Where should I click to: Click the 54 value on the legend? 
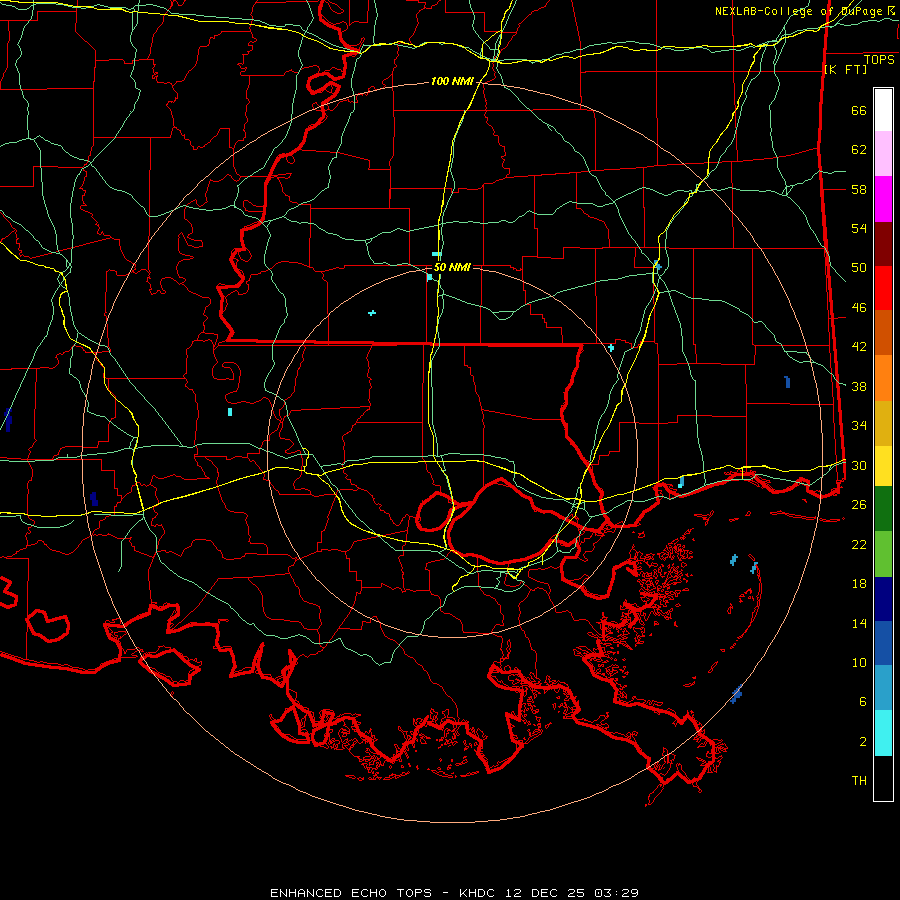click(859, 229)
